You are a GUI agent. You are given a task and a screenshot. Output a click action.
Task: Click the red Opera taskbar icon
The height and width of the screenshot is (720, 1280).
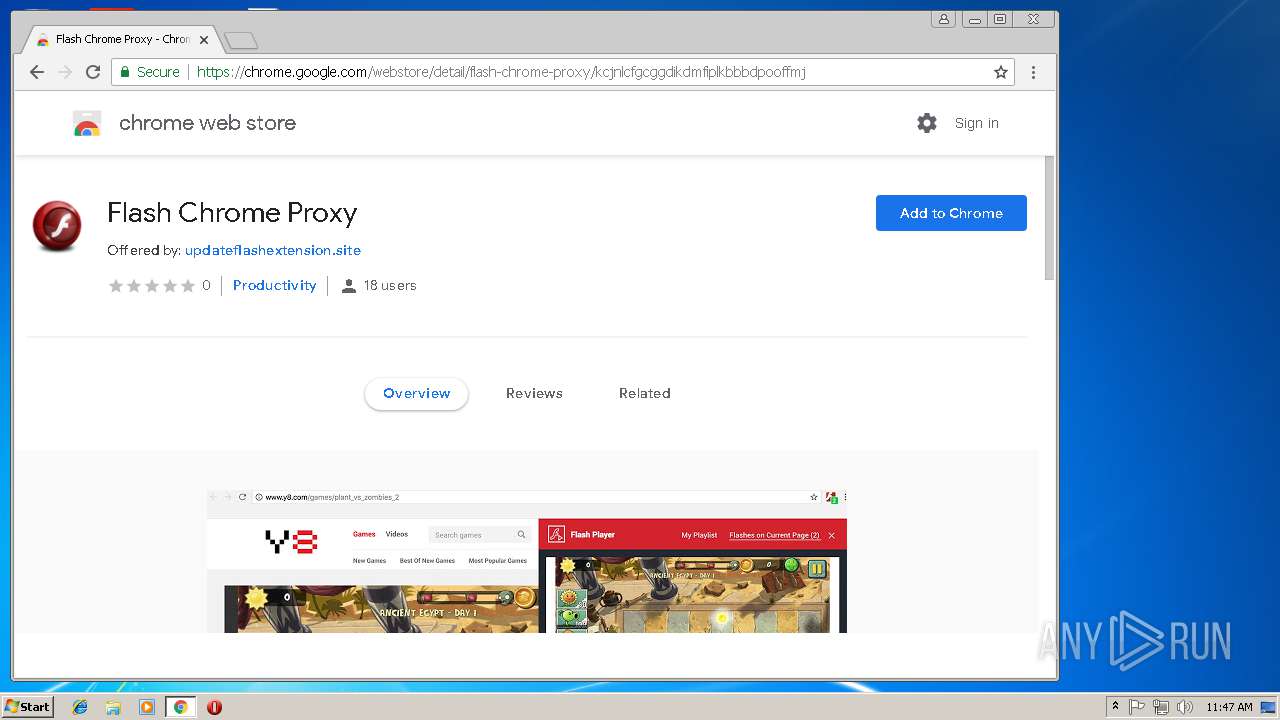click(x=214, y=707)
